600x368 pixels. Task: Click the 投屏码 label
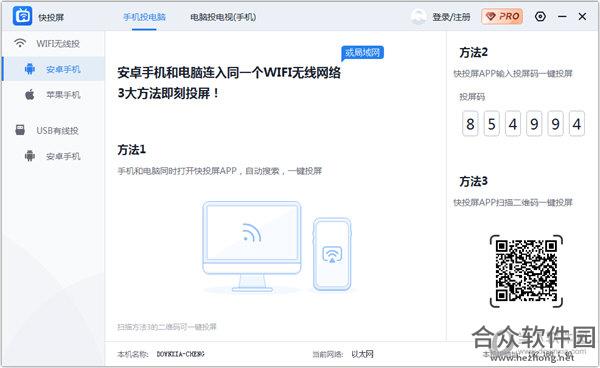pyautogui.click(x=472, y=97)
